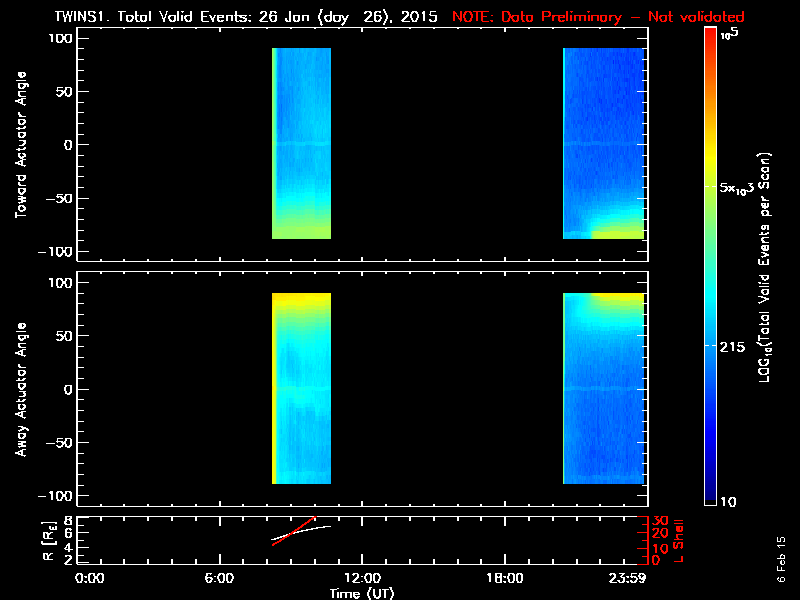Click the red L Shell line in orbit panel

pyautogui.click(x=295, y=530)
